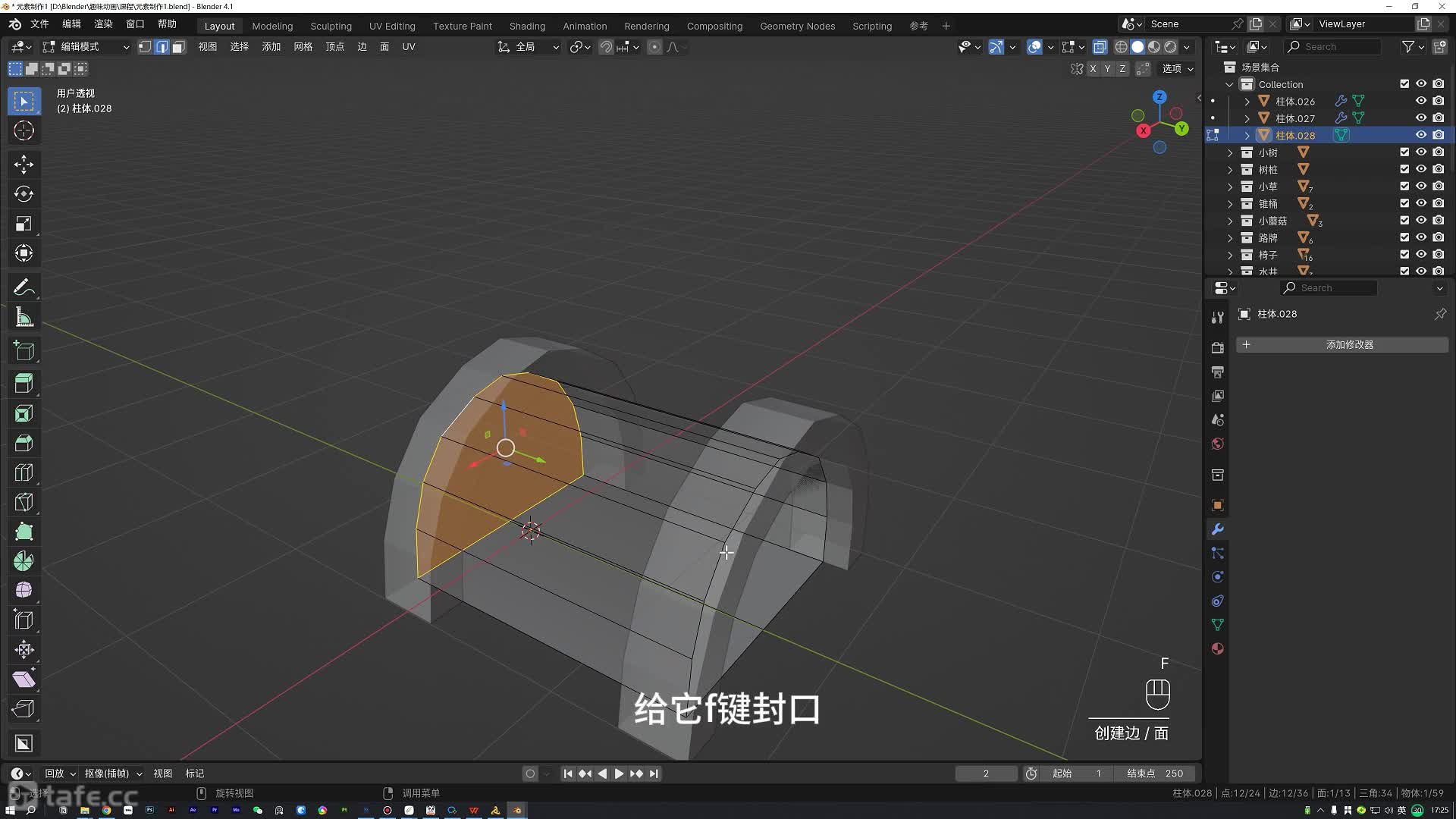The height and width of the screenshot is (819, 1456).
Task: Switch to the UV Editing workspace tab
Action: point(392,26)
